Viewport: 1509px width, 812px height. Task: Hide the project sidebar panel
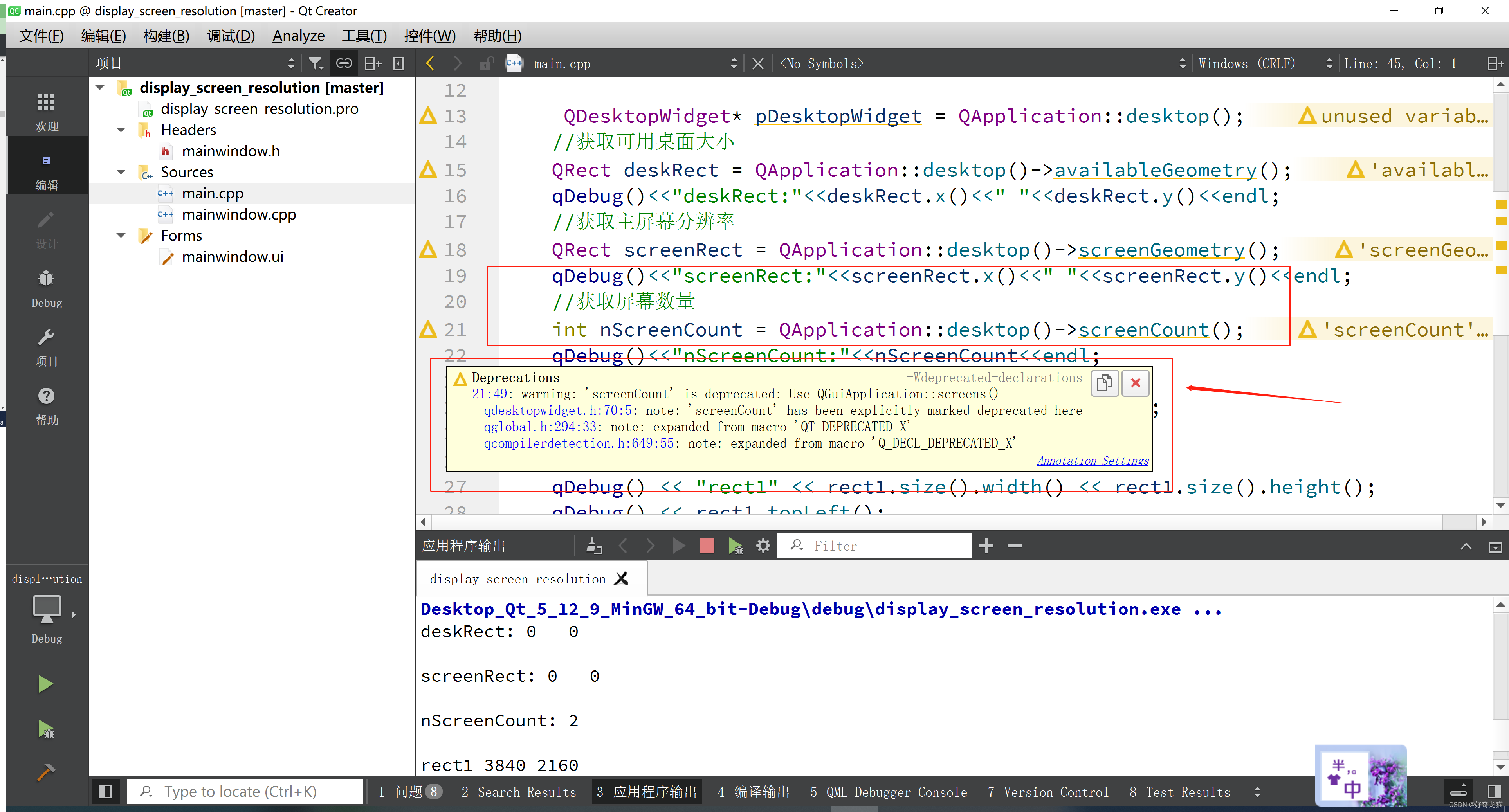398,63
